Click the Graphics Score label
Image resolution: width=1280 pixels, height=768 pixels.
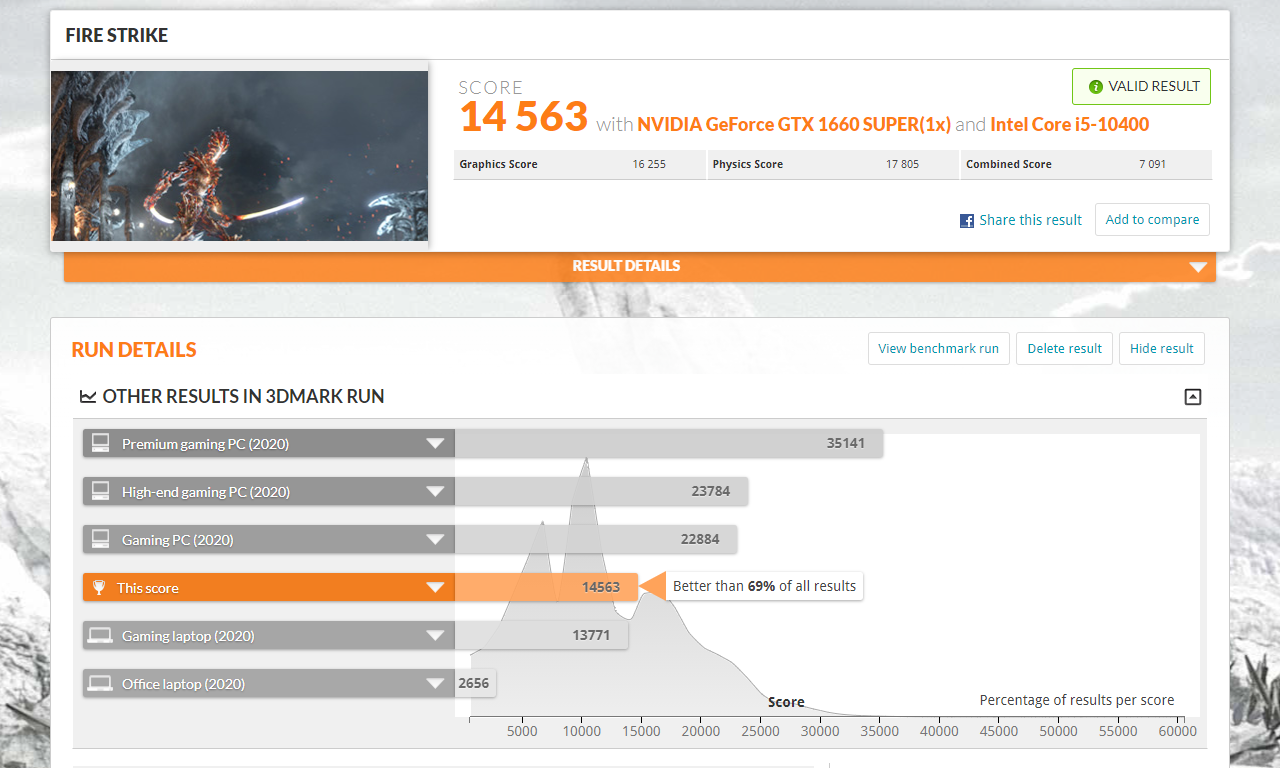tap(498, 164)
